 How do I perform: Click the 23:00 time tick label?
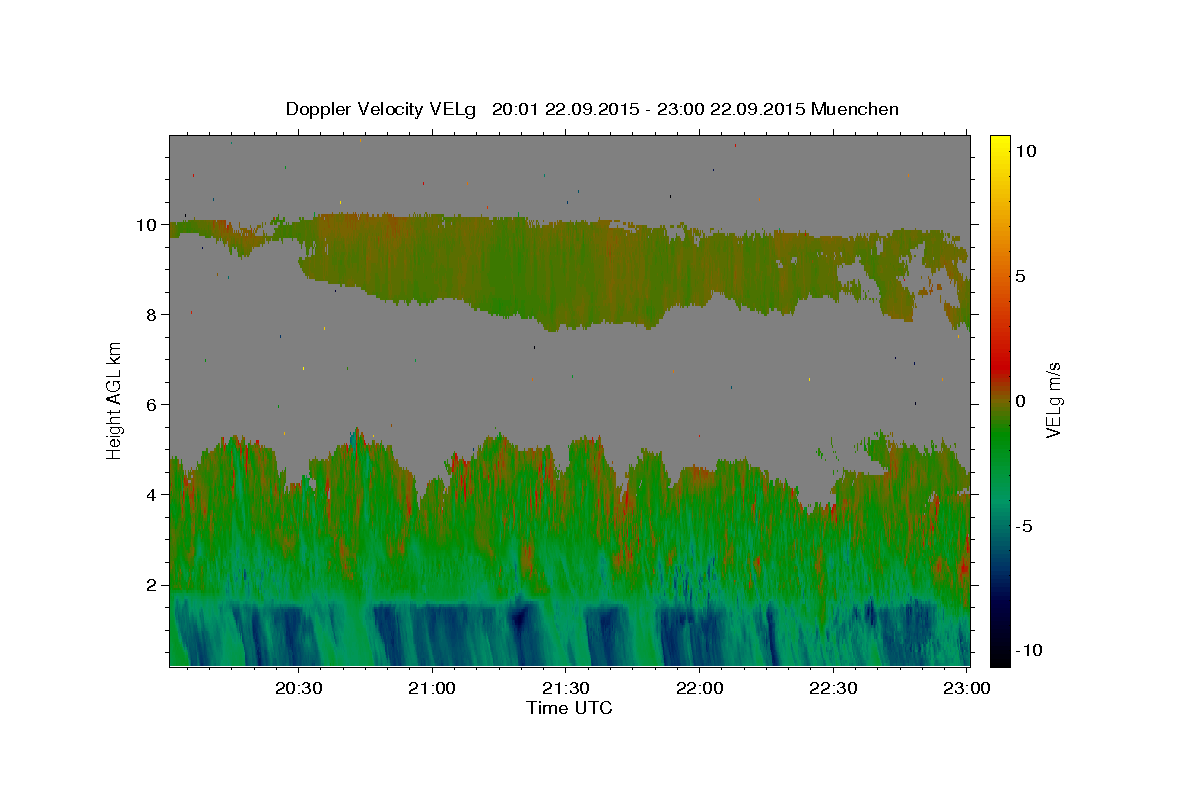point(967,688)
